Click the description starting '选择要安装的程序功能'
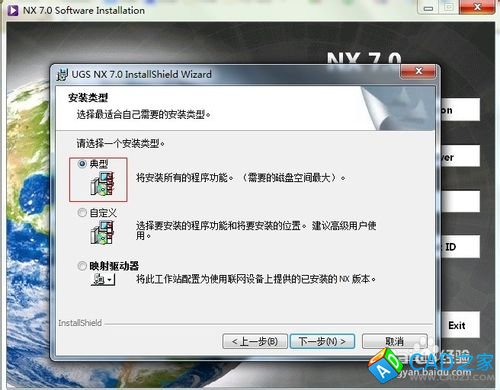Image resolution: width=500 pixels, height=390 pixels. point(256,231)
